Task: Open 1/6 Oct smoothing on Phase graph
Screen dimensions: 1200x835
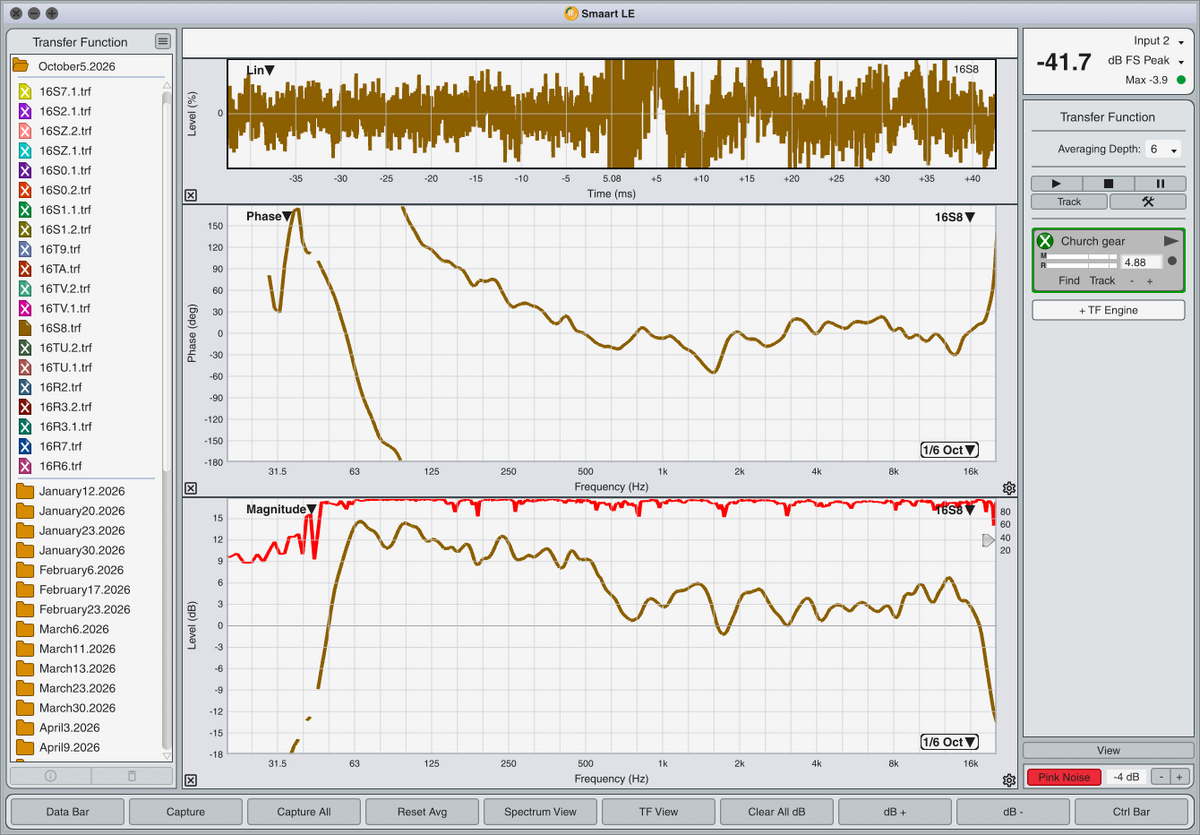Action: pyautogui.click(x=950, y=450)
